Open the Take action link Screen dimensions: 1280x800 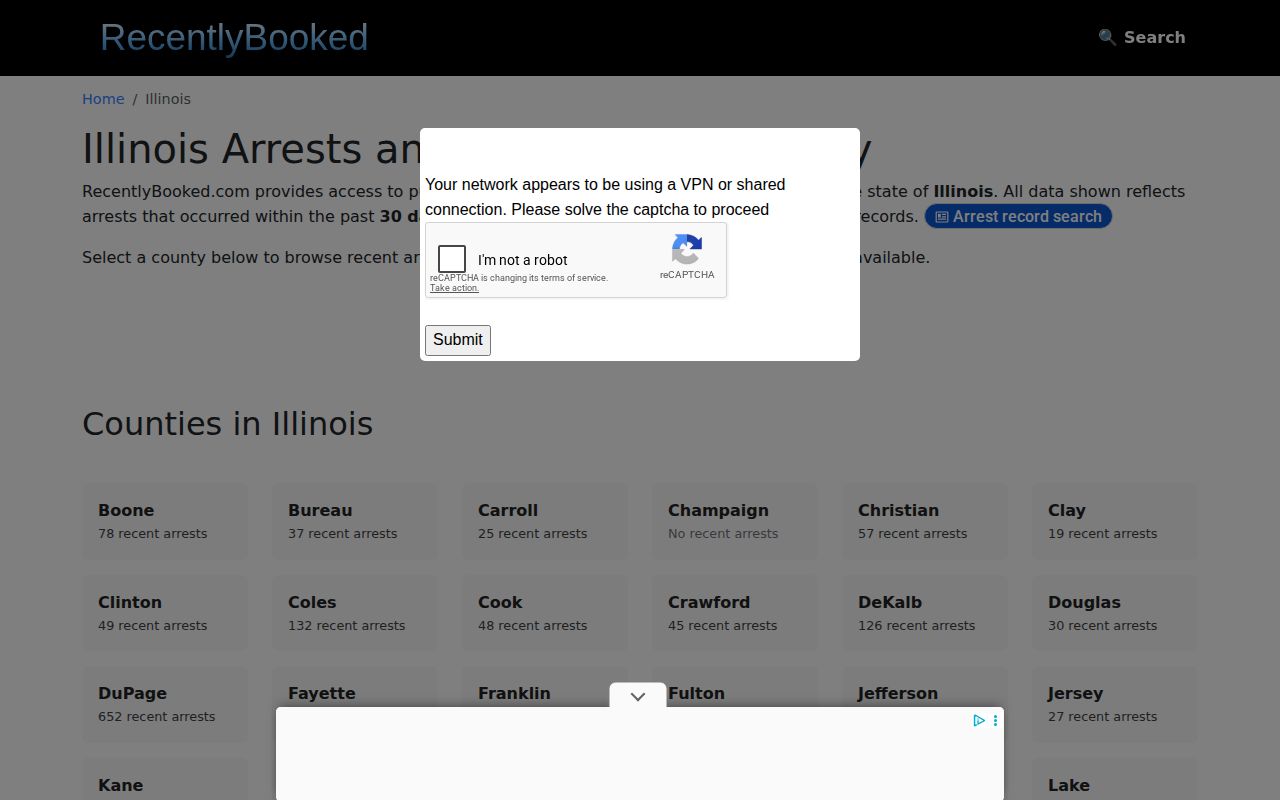(454, 288)
